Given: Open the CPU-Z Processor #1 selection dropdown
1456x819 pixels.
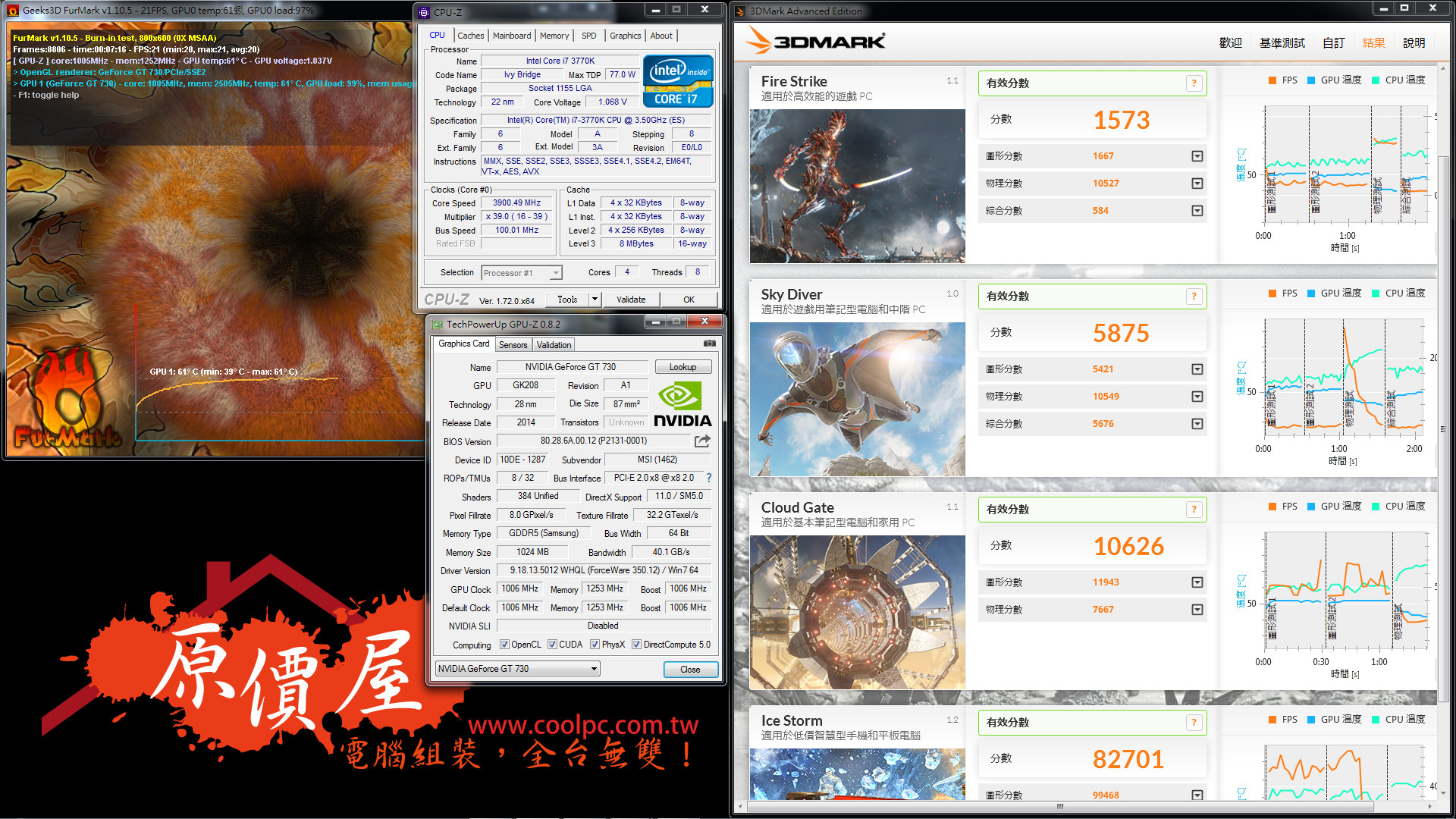Looking at the screenshot, I should tap(521, 273).
